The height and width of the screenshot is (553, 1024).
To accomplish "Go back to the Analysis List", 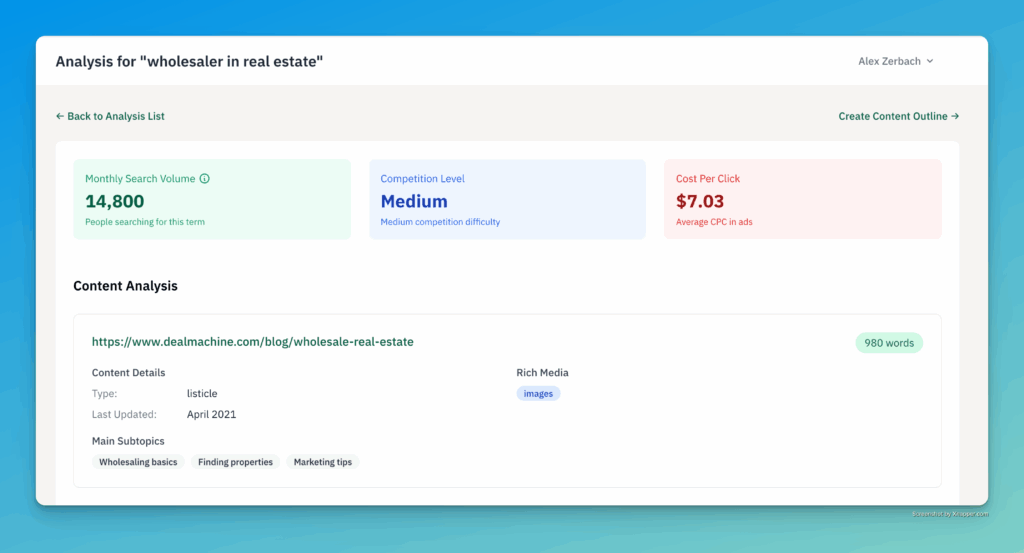I will (x=110, y=116).
